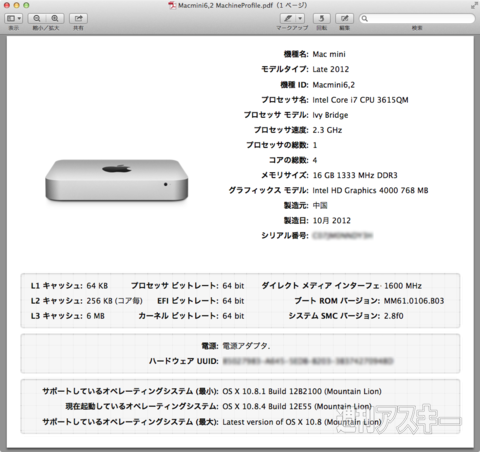Screen dimensions: 480x452
Task: Click the 'Mac mini' model name value
Action: pyautogui.click(x=329, y=54)
